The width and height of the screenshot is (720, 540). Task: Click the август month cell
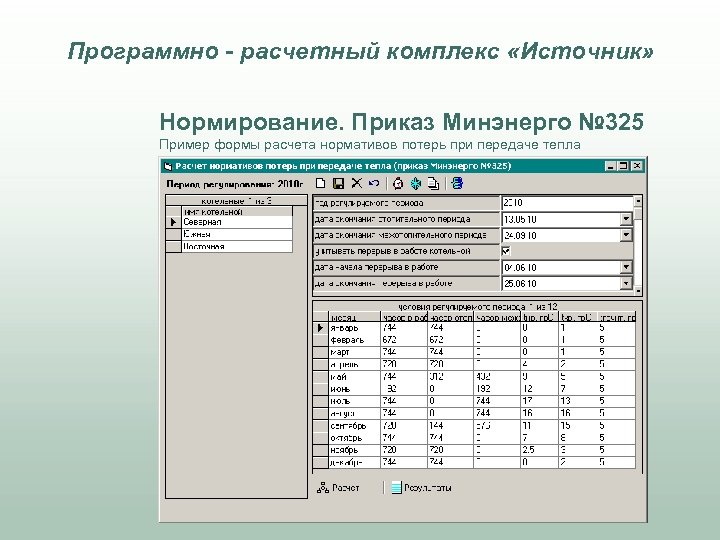point(354,413)
